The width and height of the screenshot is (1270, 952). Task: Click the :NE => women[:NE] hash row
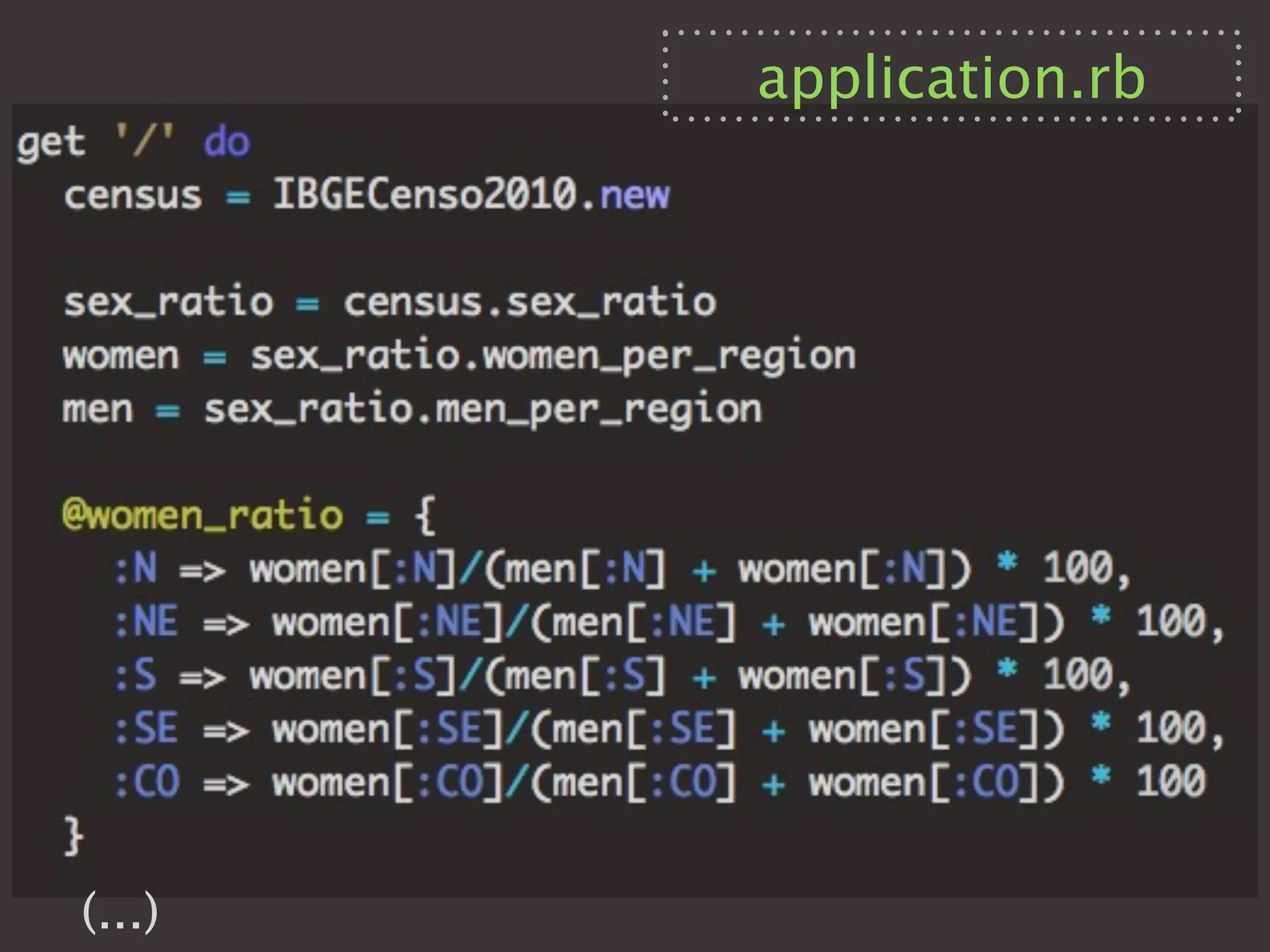[670, 622]
